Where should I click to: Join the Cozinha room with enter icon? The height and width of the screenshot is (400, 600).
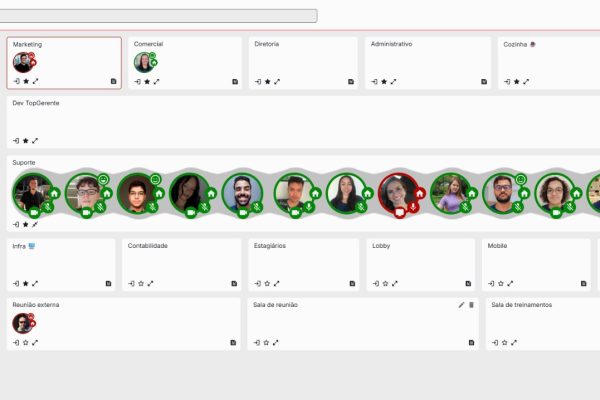coord(507,82)
